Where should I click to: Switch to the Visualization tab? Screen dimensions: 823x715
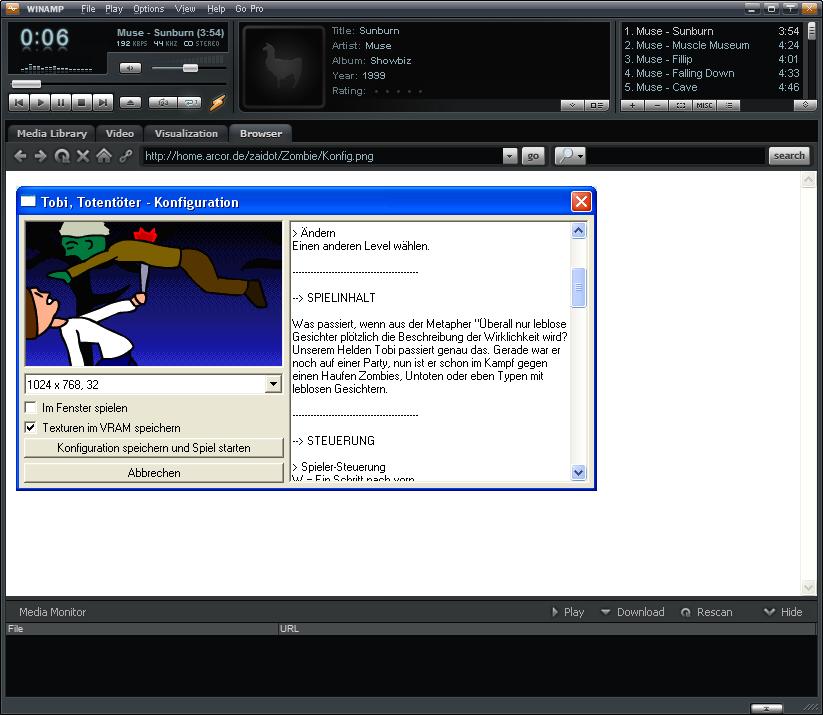[x=186, y=133]
